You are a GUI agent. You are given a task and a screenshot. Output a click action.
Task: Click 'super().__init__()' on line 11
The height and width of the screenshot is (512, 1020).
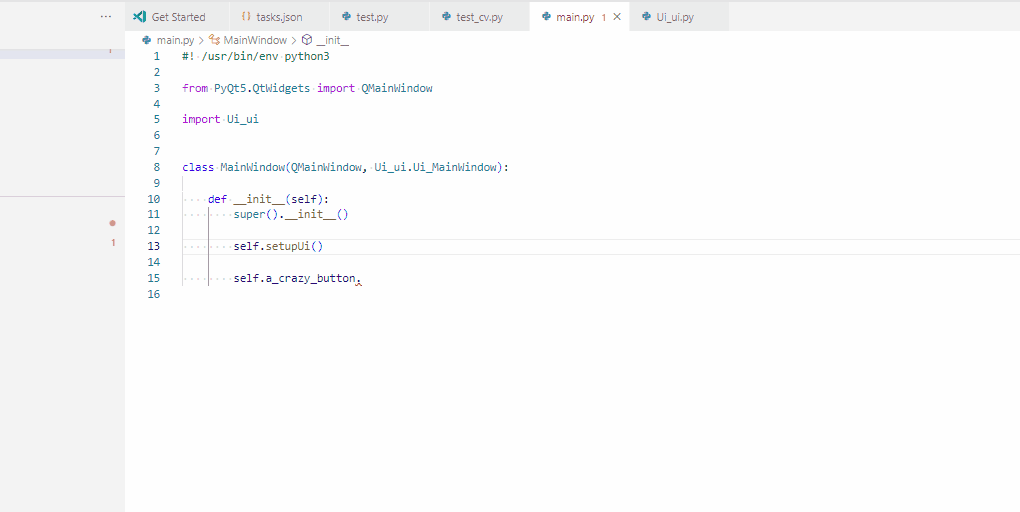pos(291,215)
